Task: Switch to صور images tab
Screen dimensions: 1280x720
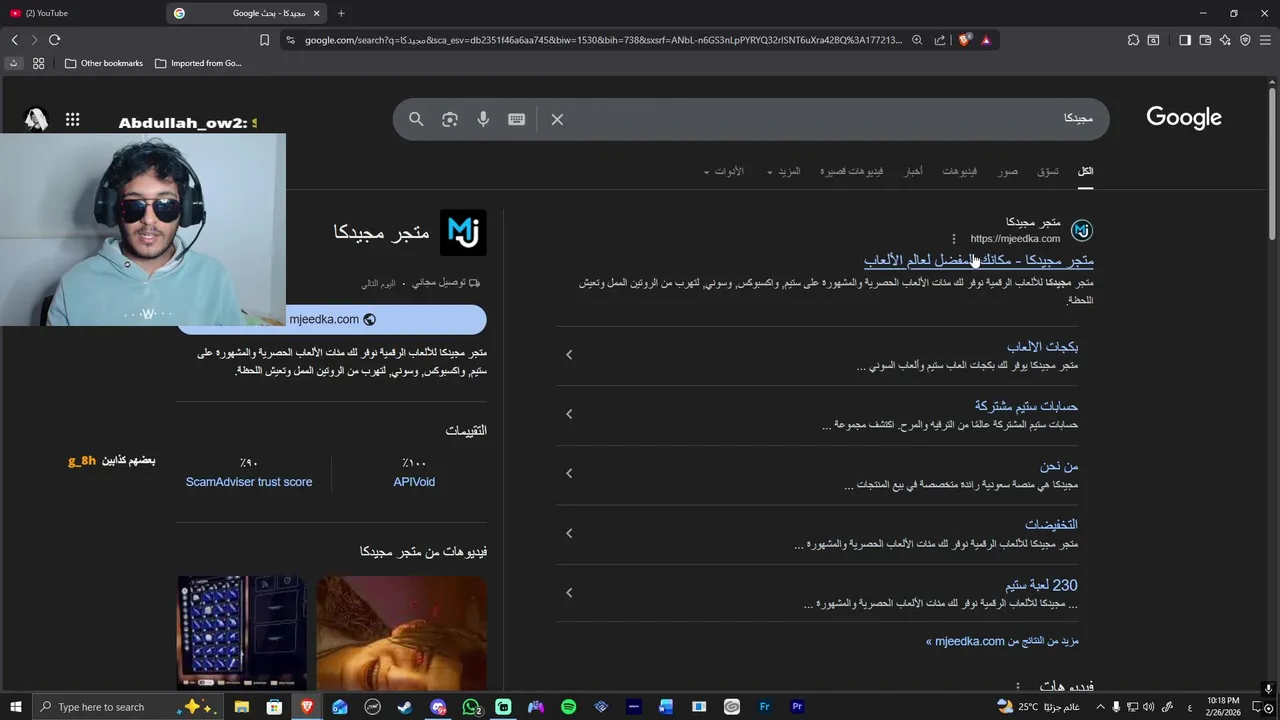Action: (x=1008, y=171)
